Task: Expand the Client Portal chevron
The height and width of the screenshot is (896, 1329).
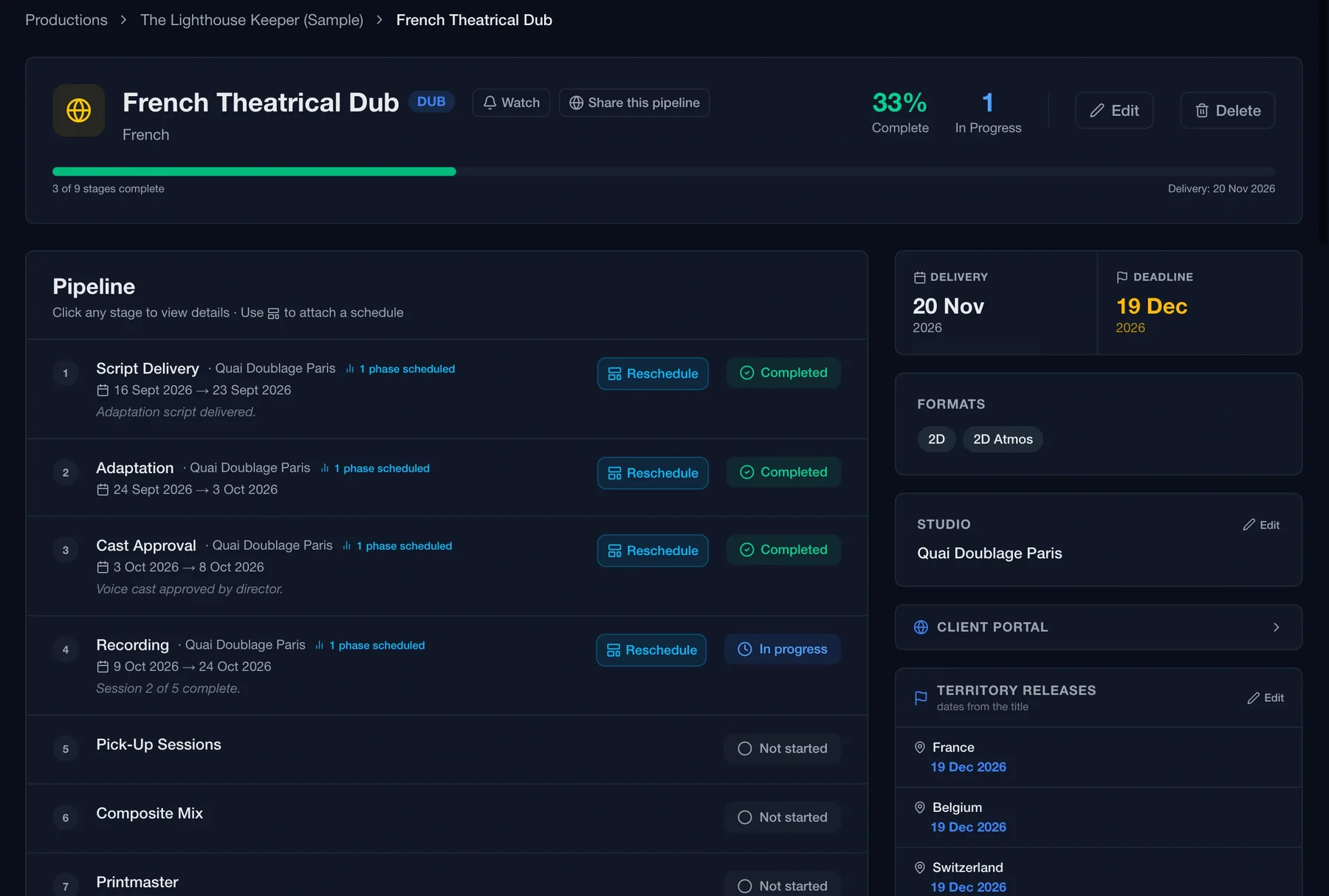Action: (x=1276, y=627)
